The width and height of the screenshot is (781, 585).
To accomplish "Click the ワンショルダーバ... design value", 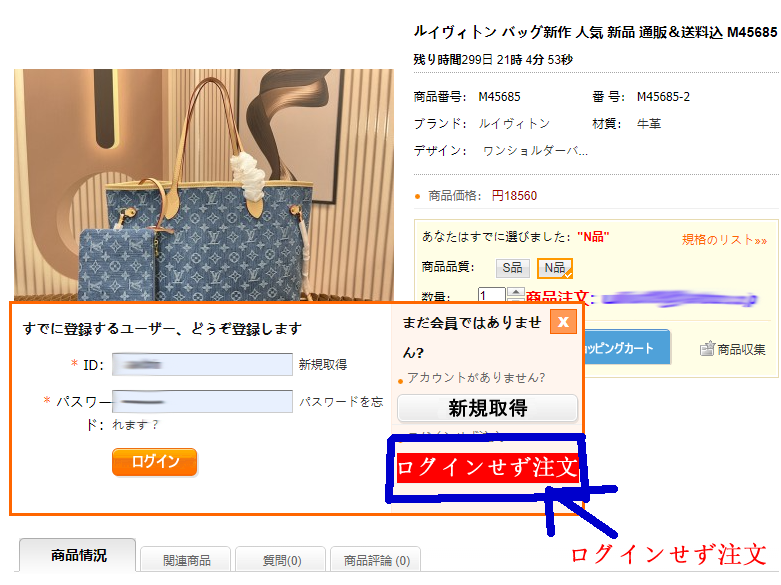I will click(x=535, y=150).
